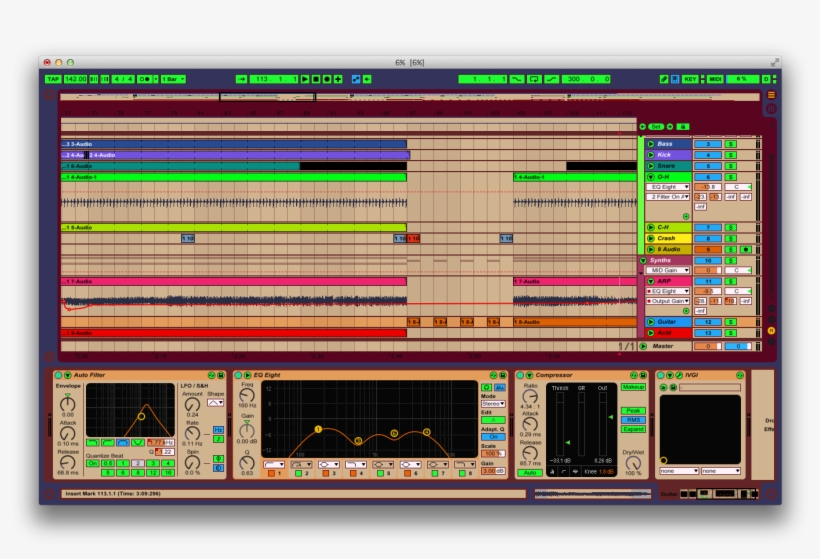The height and width of the screenshot is (559, 820).
Task: Click the Compressor Ratio knob
Action: pos(530,397)
